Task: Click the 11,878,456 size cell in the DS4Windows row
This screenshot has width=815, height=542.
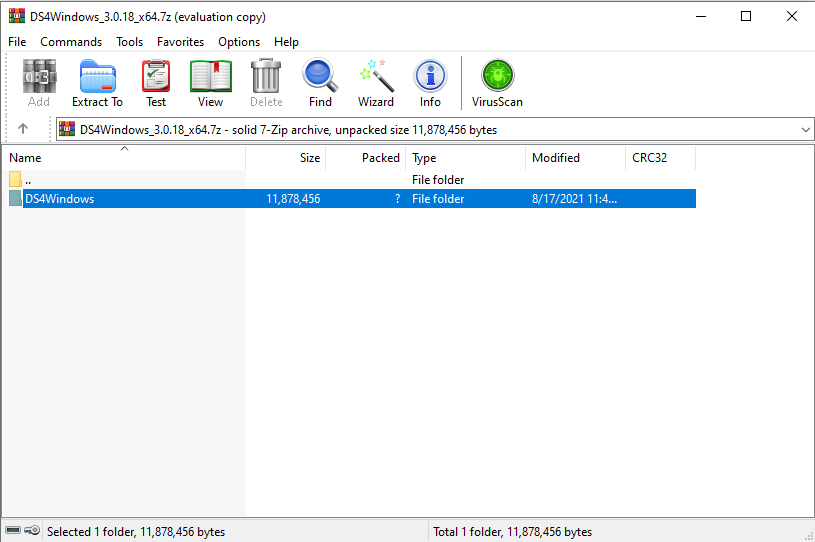Action: pyautogui.click(x=293, y=199)
